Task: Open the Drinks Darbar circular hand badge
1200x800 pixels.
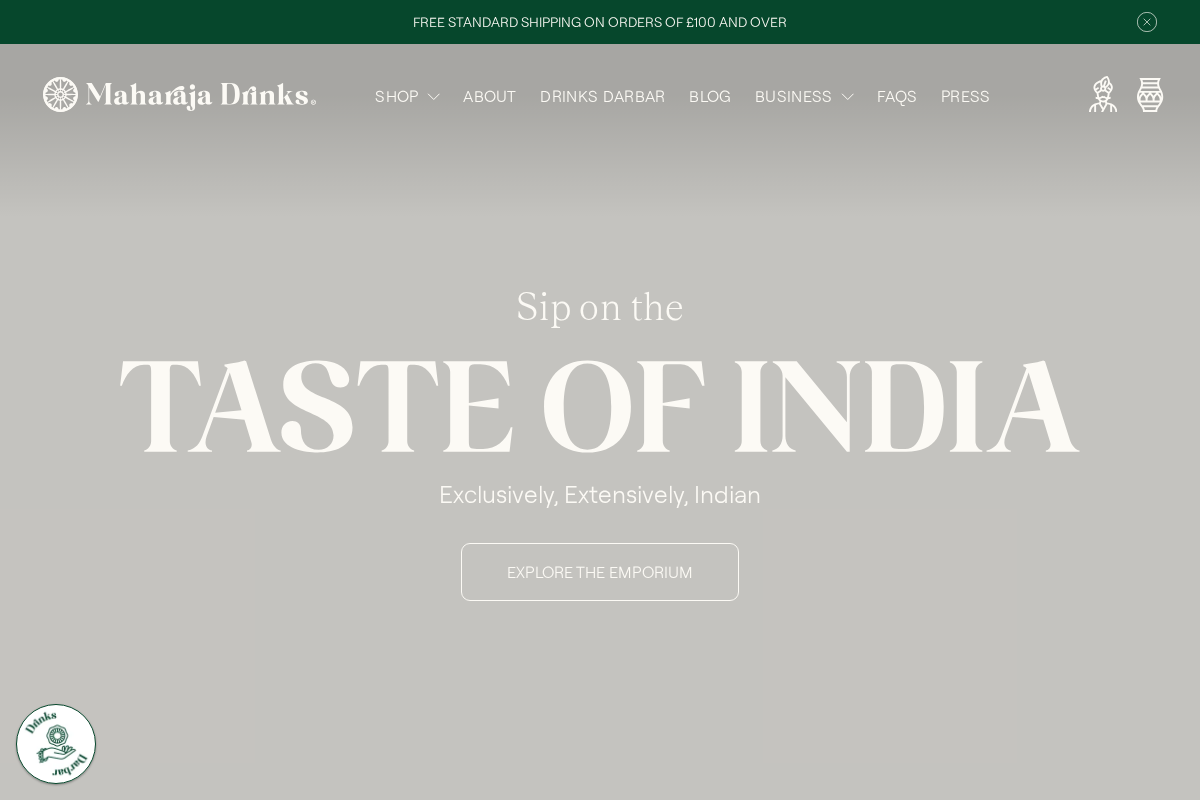Action: pos(56,744)
